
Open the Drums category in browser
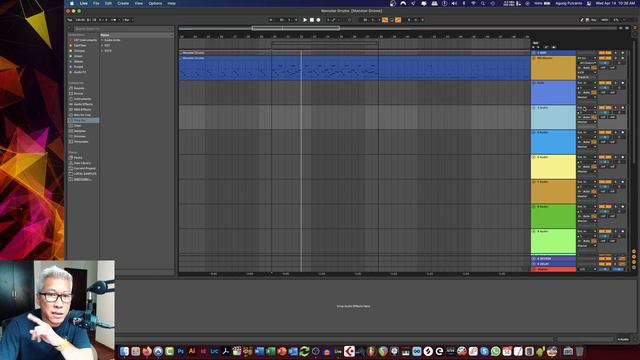tap(78, 93)
